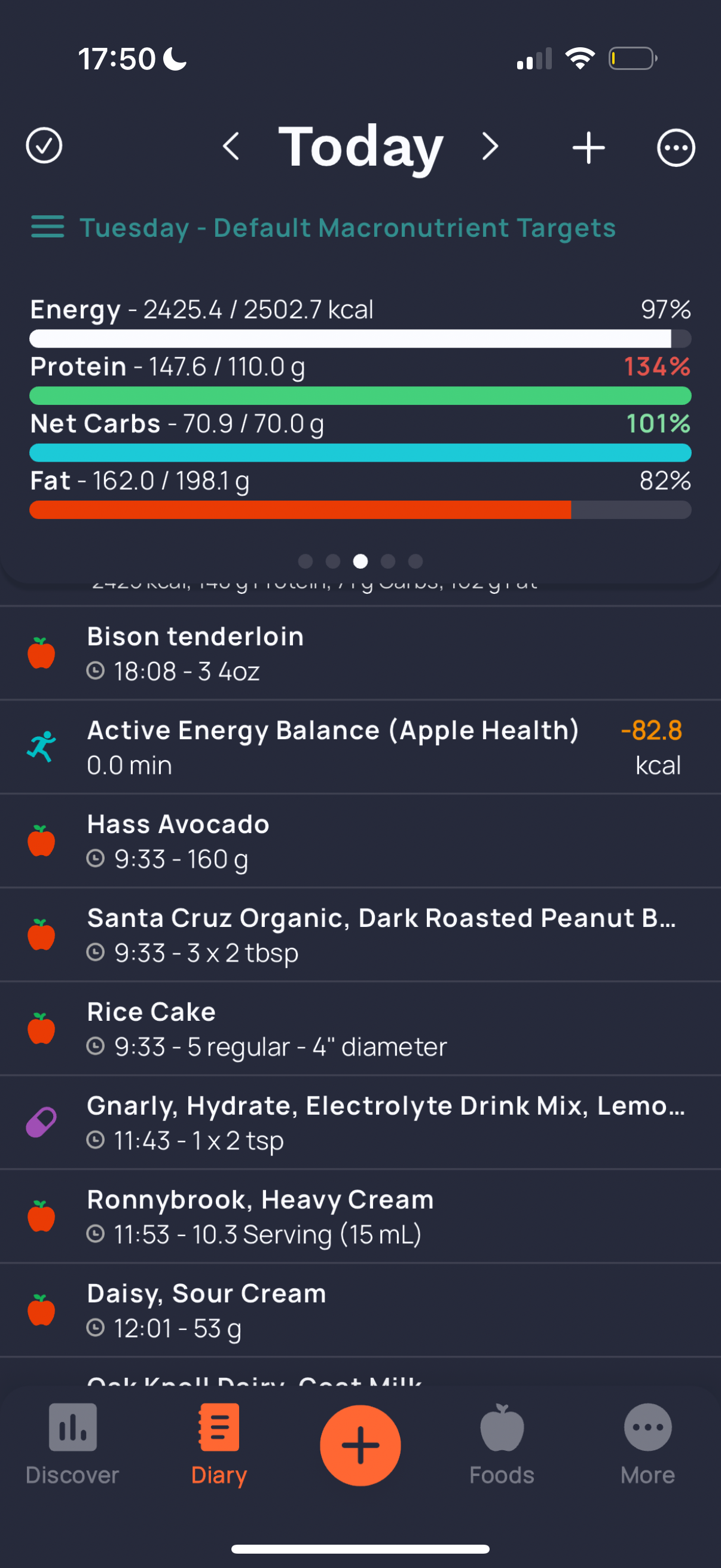Go to previous day with left chevron
Viewport: 721px width, 1568px height.
pyautogui.click(x=231, y=147)
